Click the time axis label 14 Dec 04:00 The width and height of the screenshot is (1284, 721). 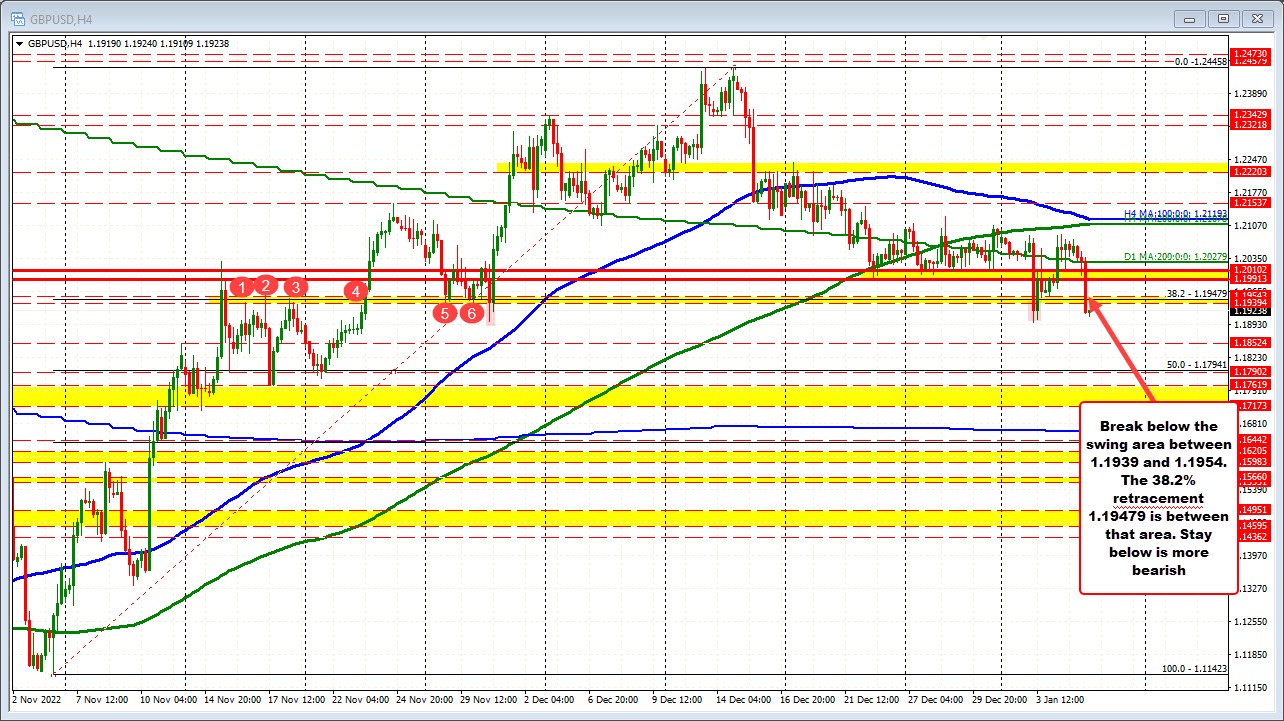tap(745, 702)
